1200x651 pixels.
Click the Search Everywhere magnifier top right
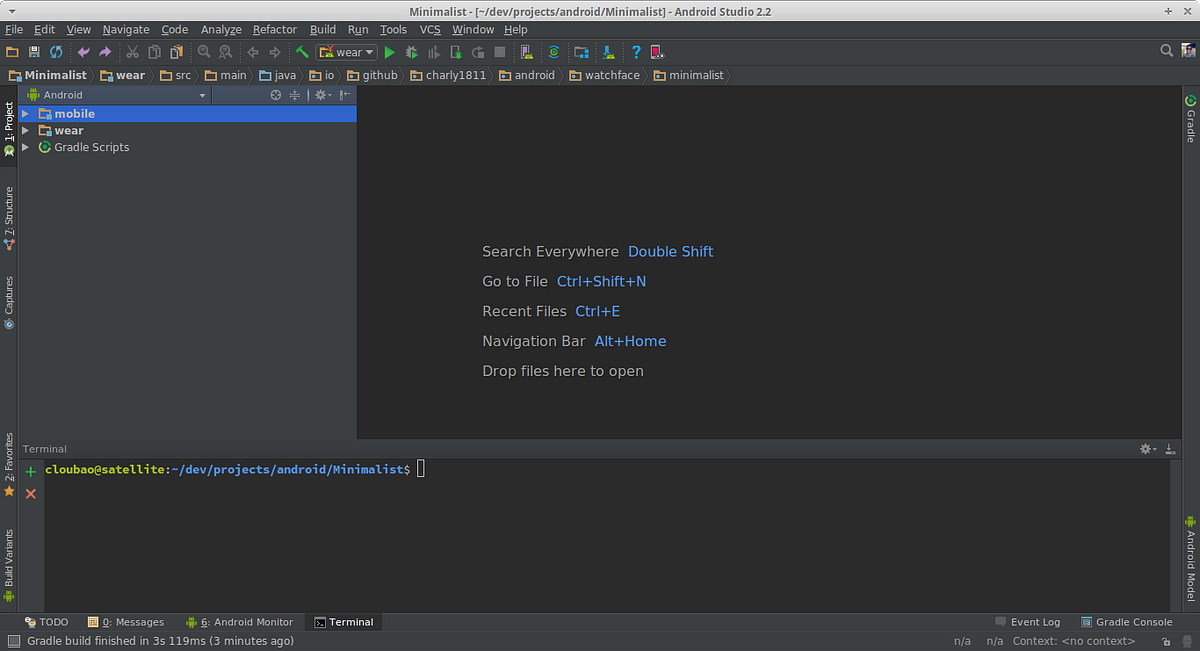pyautogui.click(x=1166, y=51)
